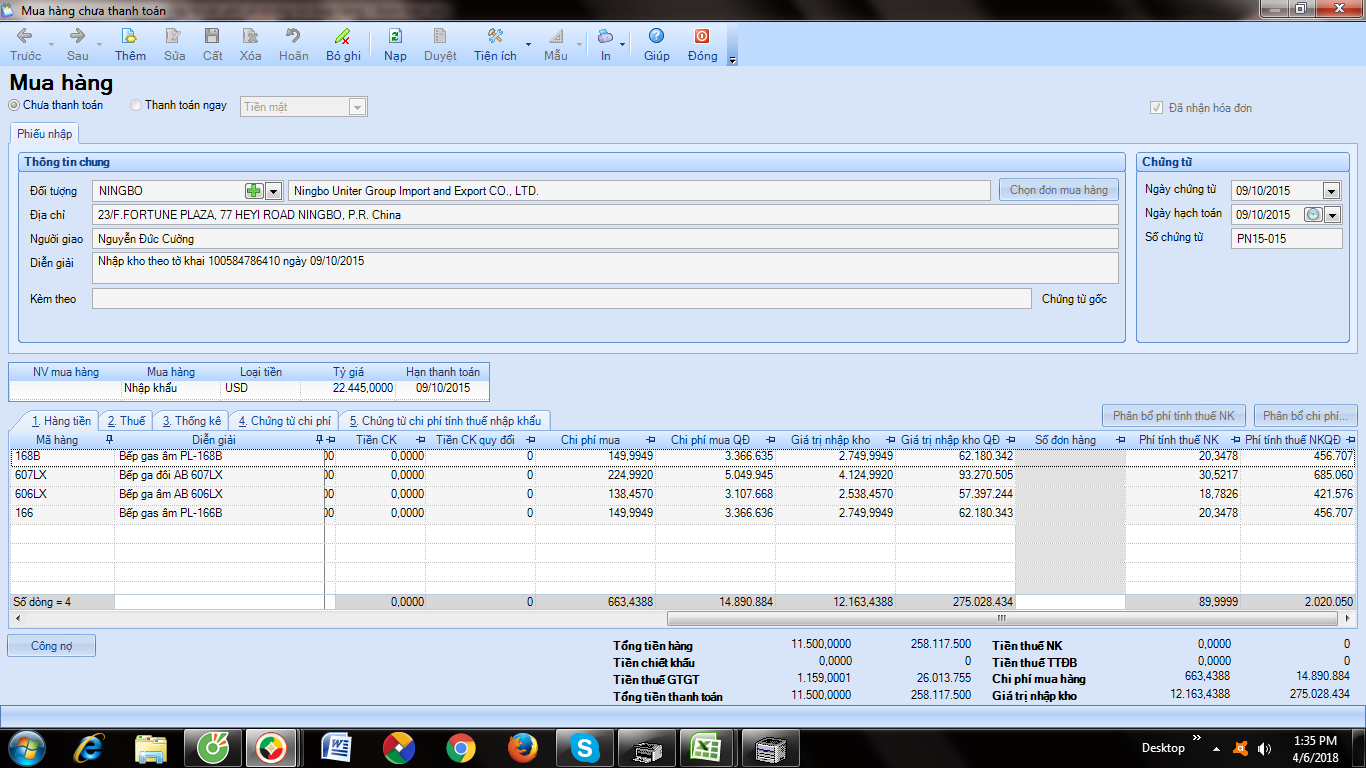Image resolution: width=1366 pixels, height=768 pixels.
Task: Go to previous record with Trước
Action: 26,44
